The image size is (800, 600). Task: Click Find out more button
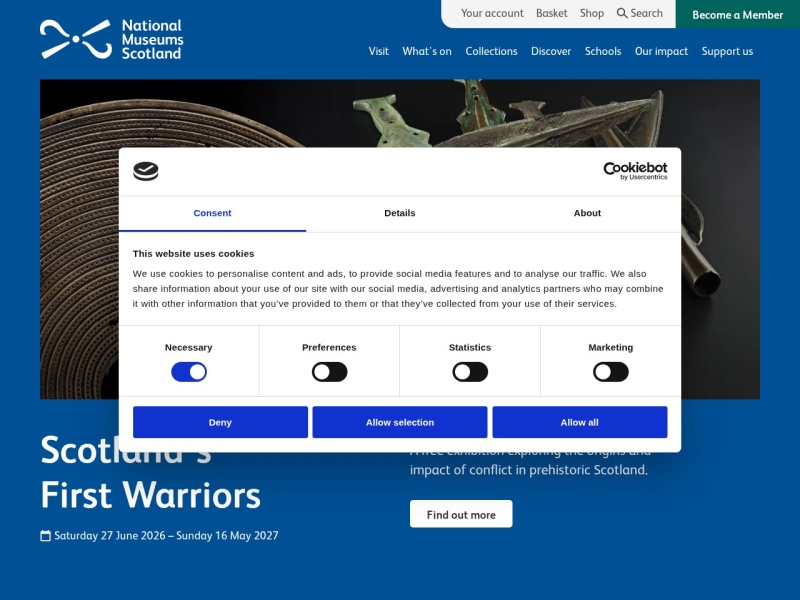[x=461, y=514]
